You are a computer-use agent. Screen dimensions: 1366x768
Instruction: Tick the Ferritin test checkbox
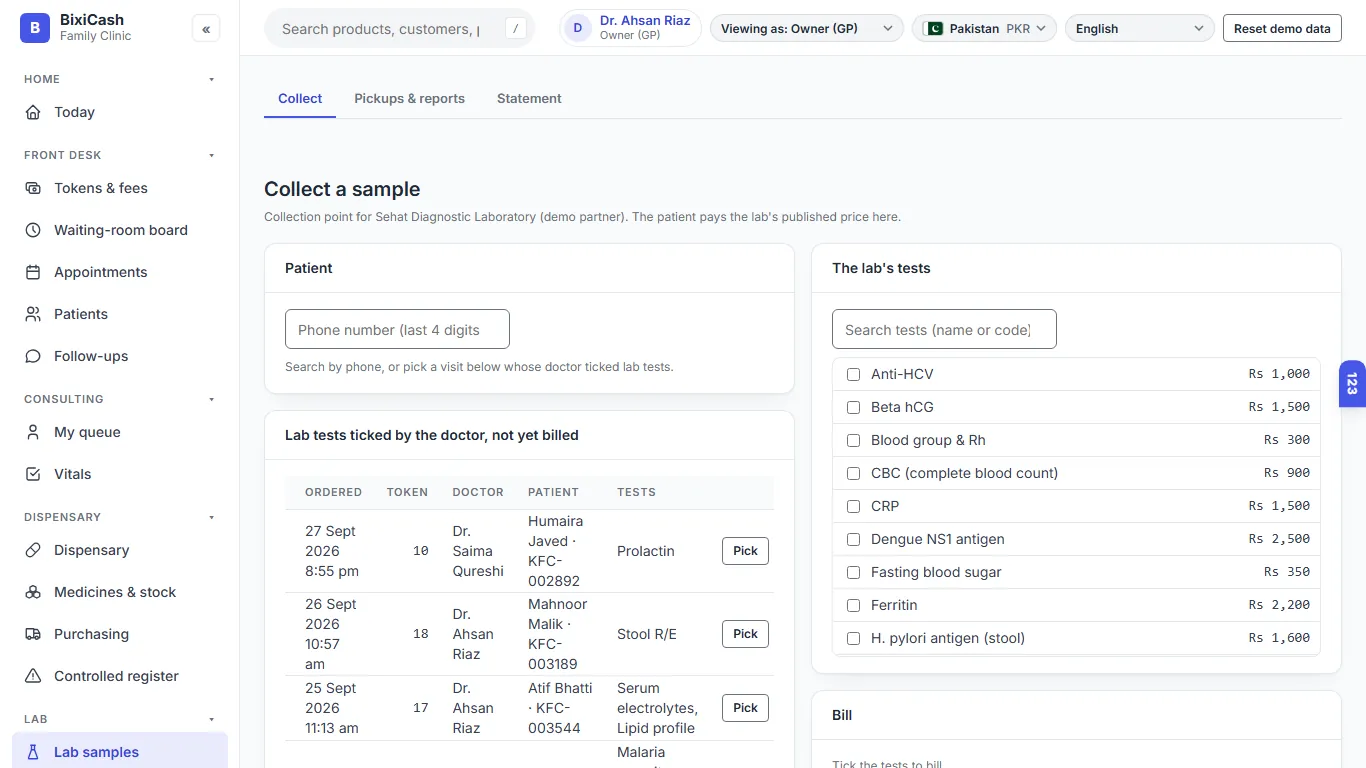[x=853, y=605]
